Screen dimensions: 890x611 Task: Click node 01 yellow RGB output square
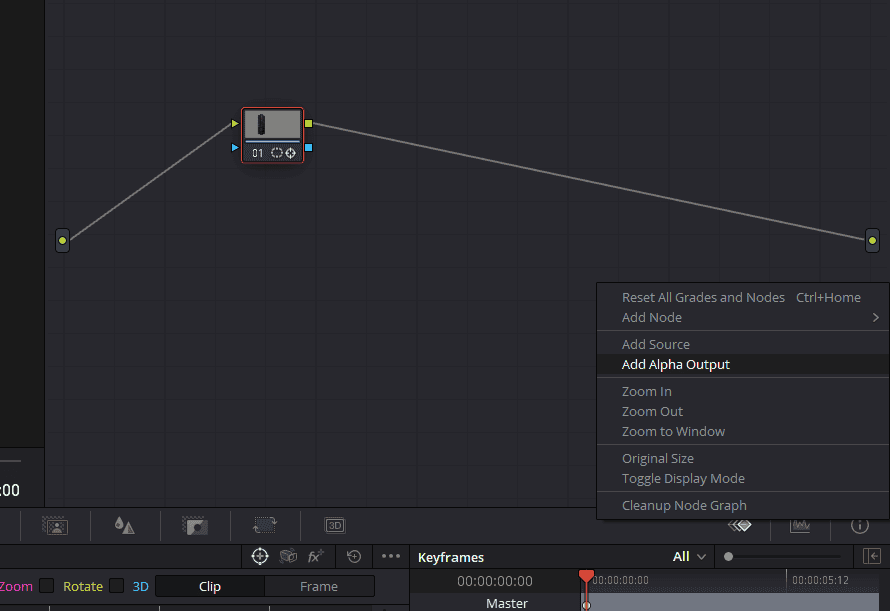(308, 123)
